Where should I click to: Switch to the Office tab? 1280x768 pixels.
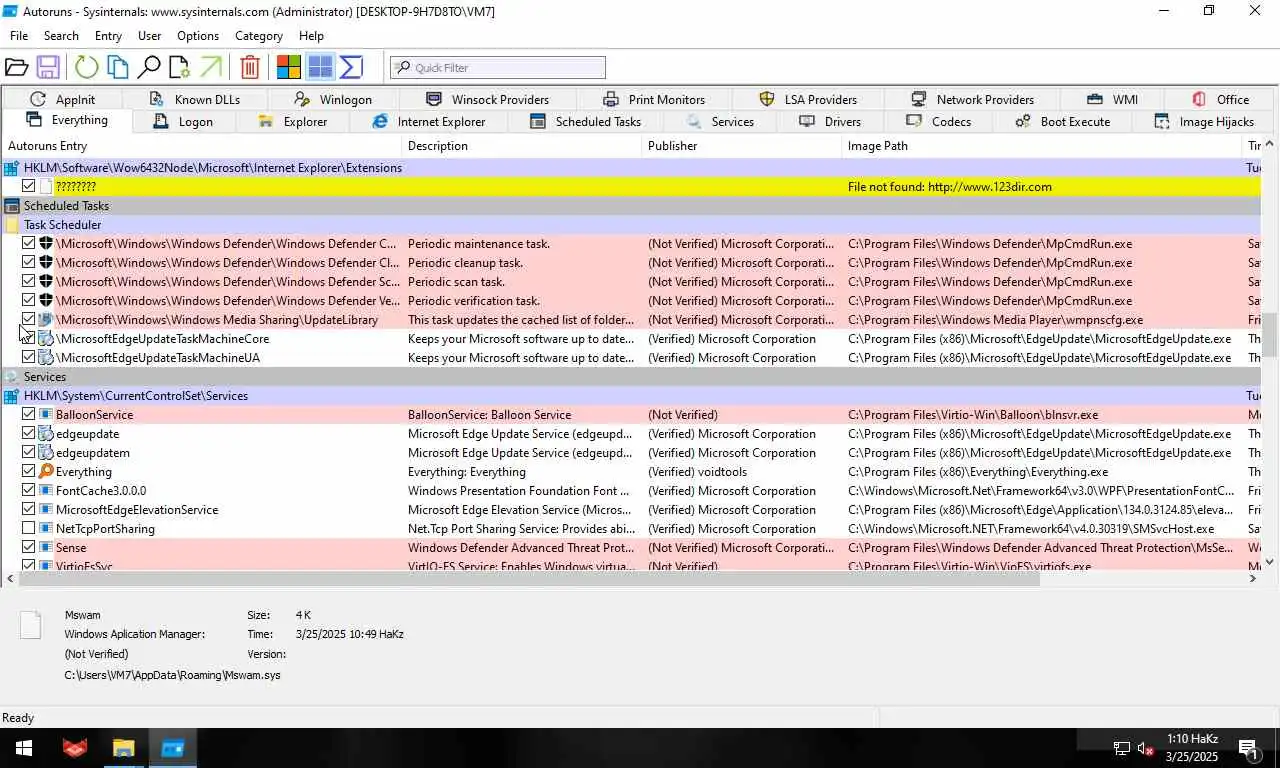[1220, 99]
